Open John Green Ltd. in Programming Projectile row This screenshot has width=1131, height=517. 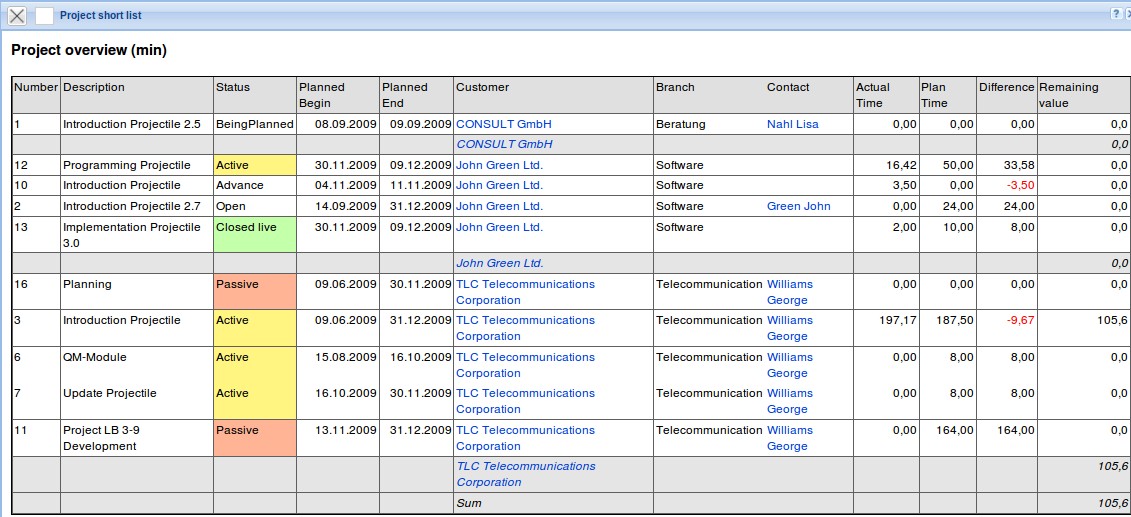tap(499, 165)
